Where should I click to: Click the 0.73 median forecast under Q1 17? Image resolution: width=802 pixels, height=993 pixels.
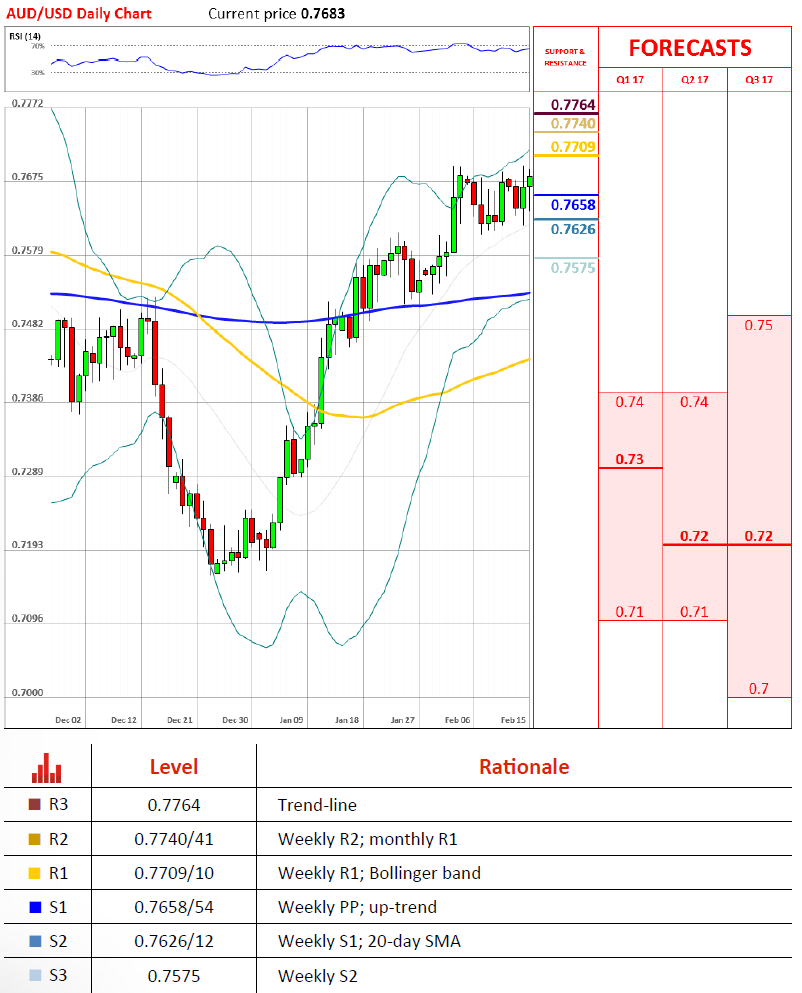click(x=630, y=459)
